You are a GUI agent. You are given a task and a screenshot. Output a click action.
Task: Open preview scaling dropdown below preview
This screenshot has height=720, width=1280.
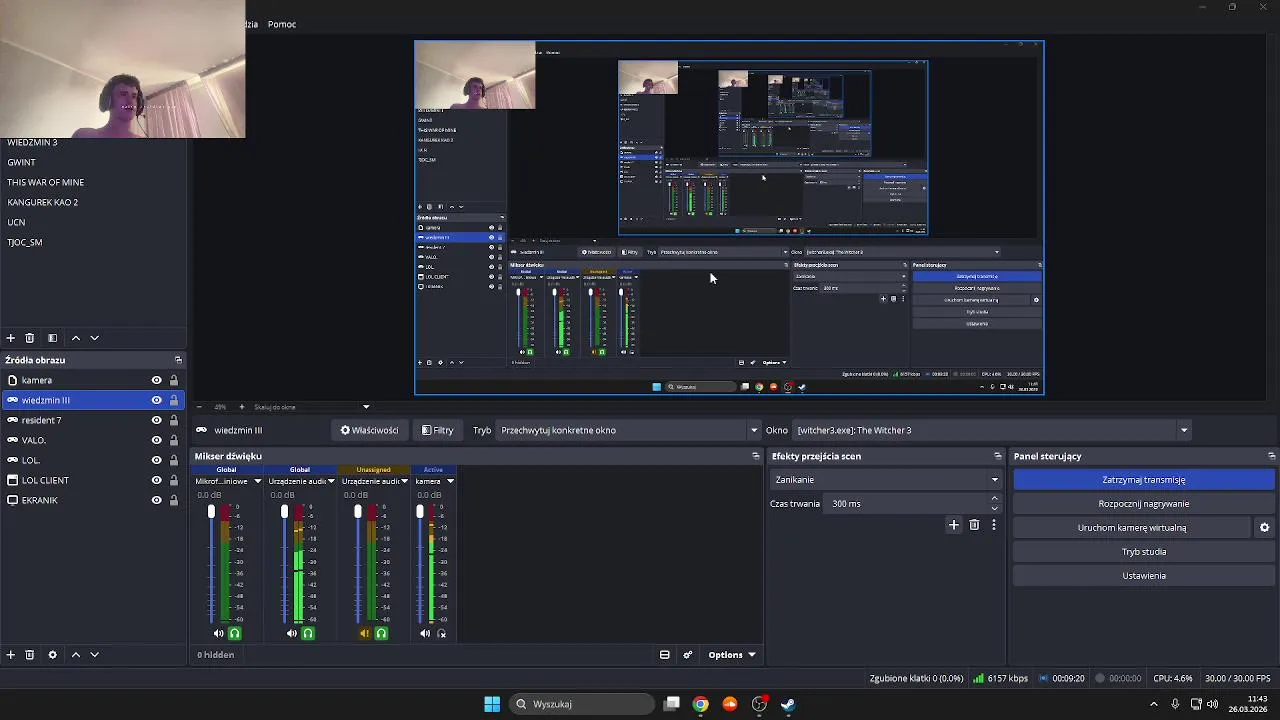point(366,407)
